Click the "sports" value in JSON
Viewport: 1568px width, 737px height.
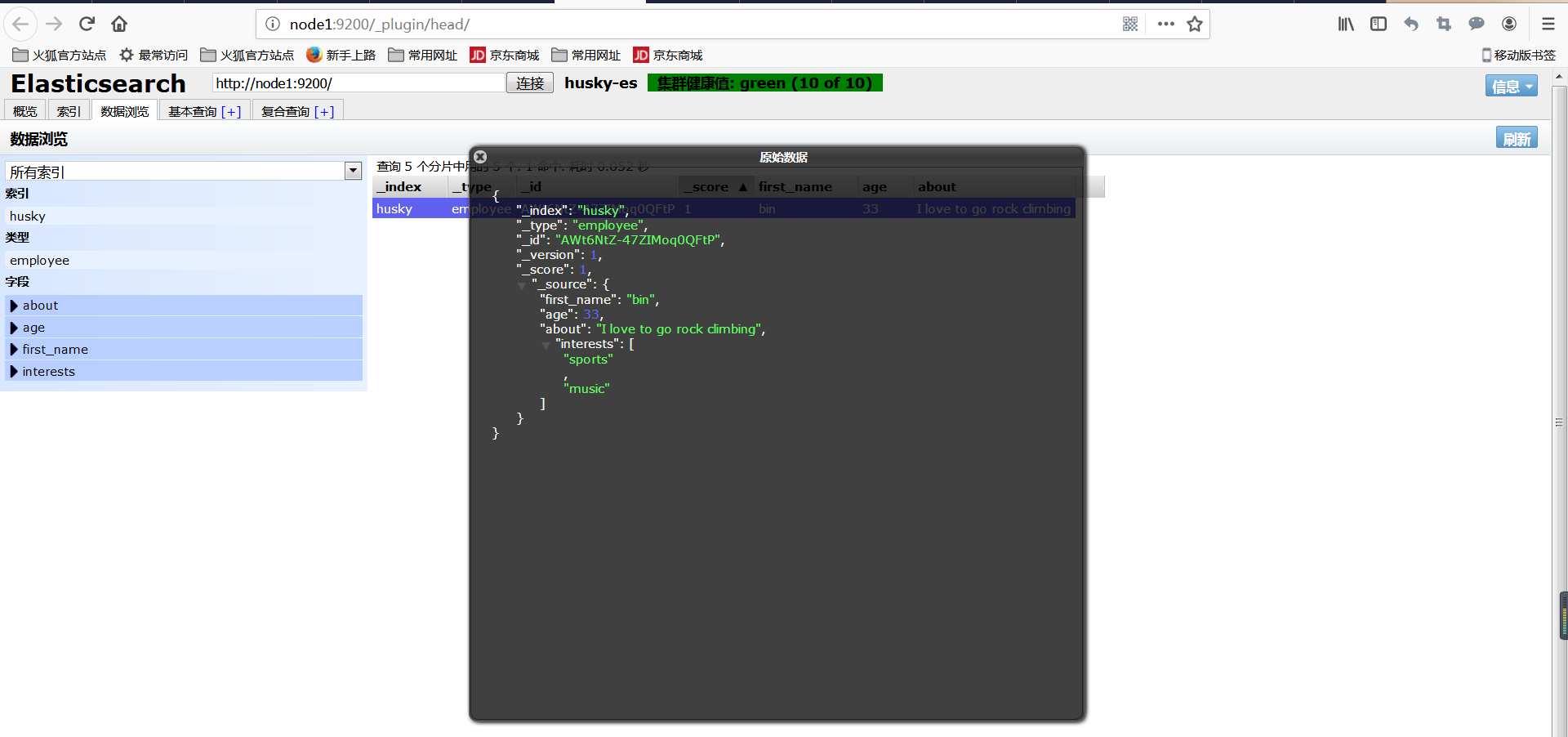click(x=588, y=359)
